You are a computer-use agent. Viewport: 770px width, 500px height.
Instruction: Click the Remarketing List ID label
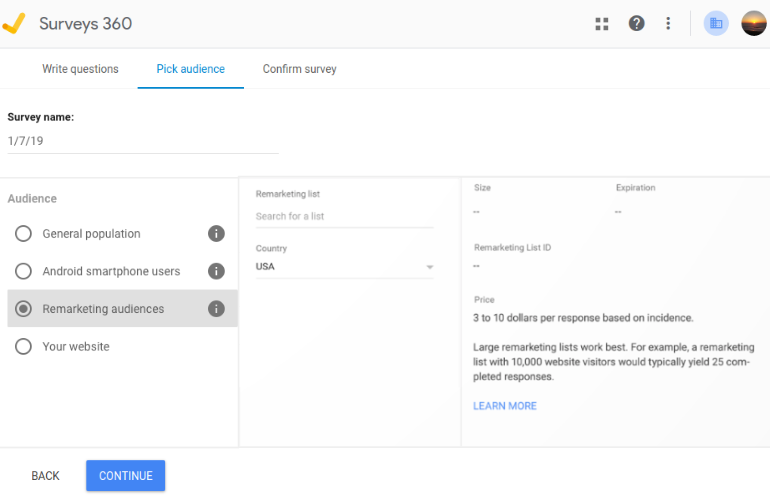tap(512, 247)
